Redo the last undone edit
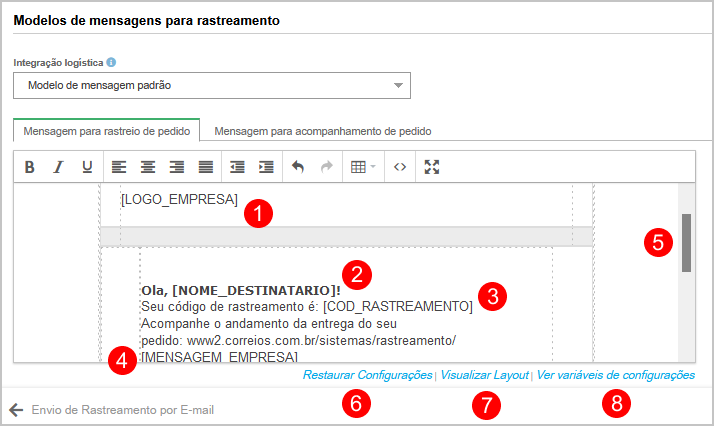The height and width of the screenshot is (426, 714). (326, 167)
